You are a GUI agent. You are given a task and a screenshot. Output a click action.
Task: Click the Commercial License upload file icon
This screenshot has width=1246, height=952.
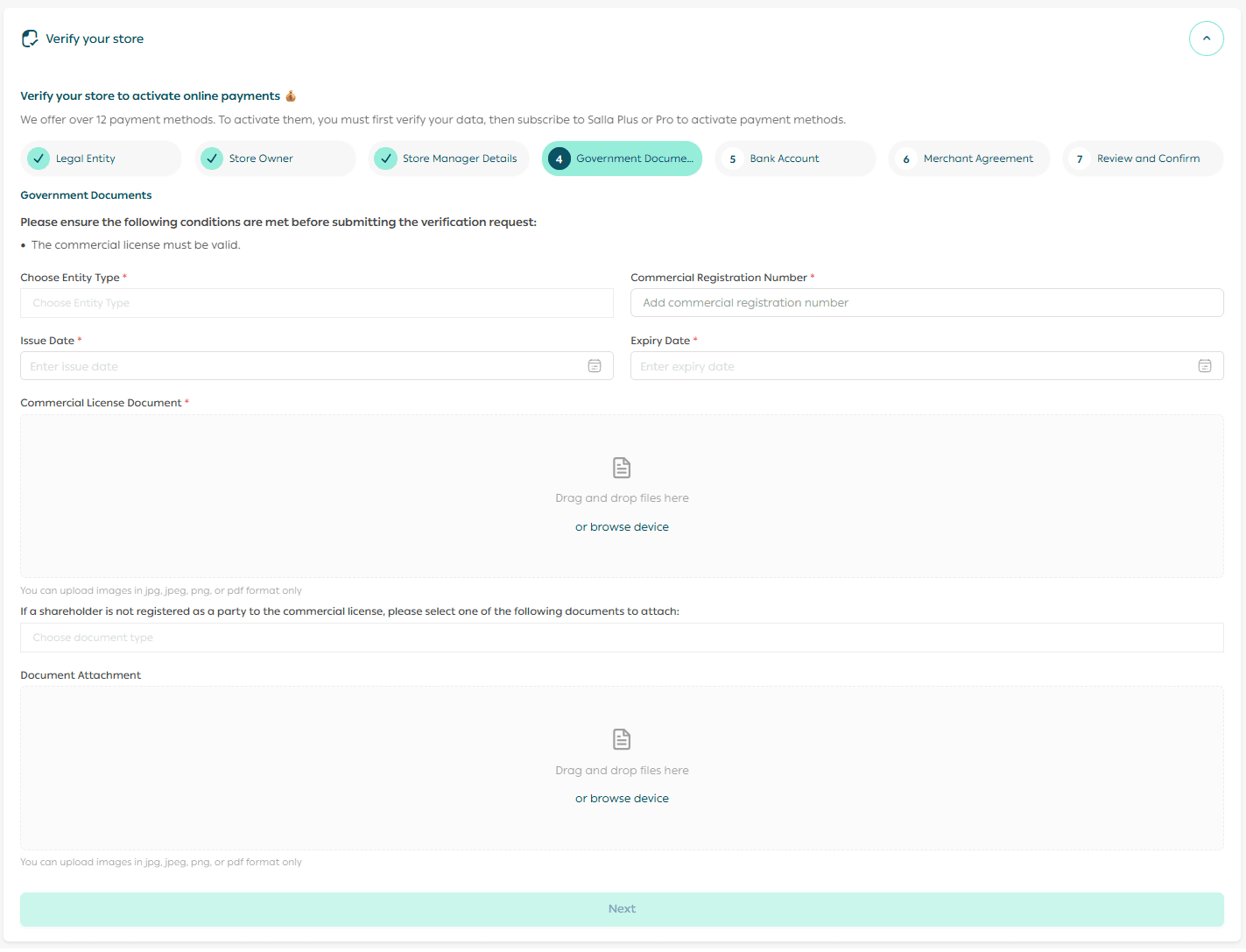coord(622,468)
